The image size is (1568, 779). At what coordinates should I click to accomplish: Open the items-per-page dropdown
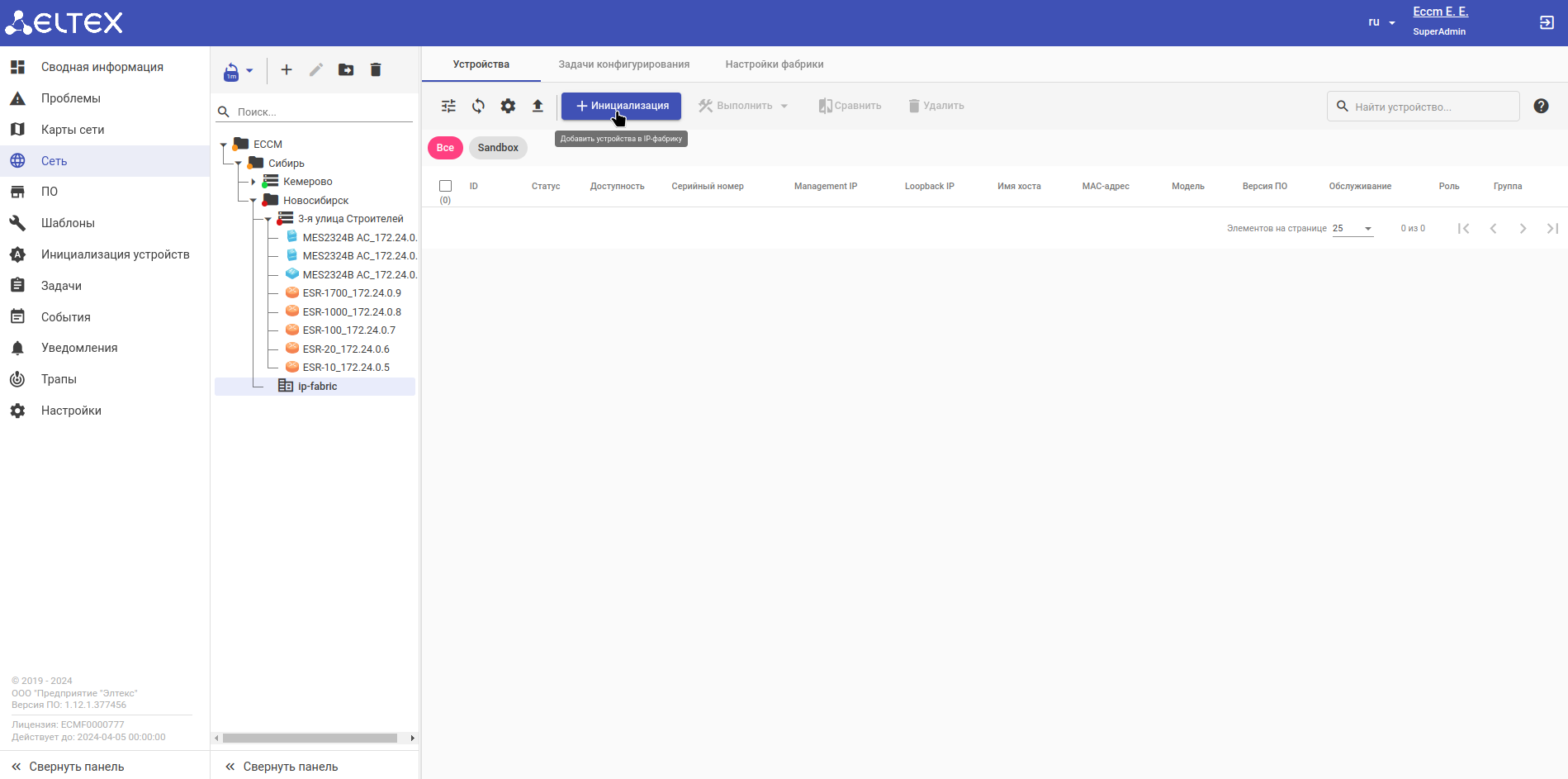tap(1352, 229)
